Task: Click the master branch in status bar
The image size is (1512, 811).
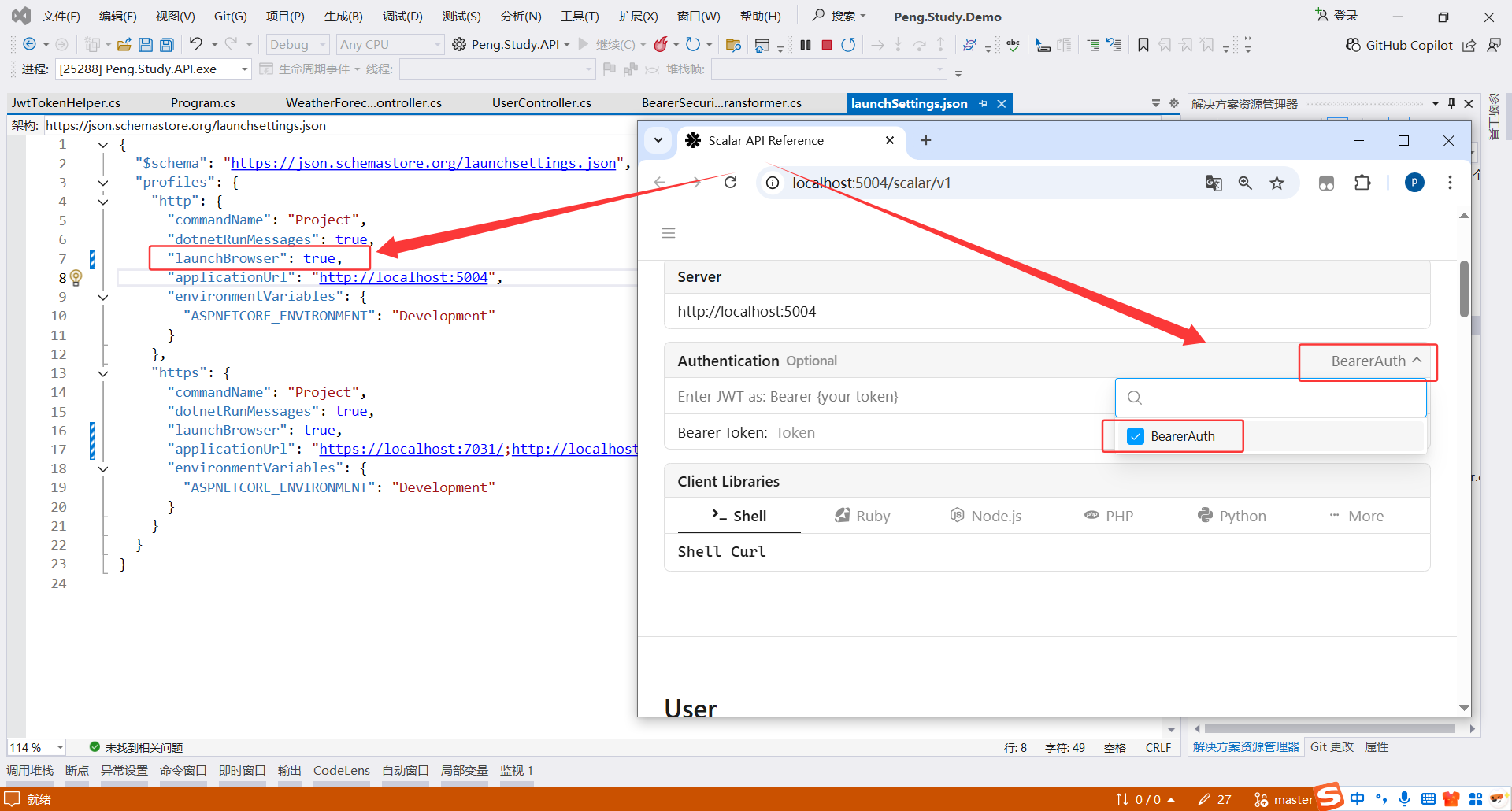Action: coord(1284,799)
